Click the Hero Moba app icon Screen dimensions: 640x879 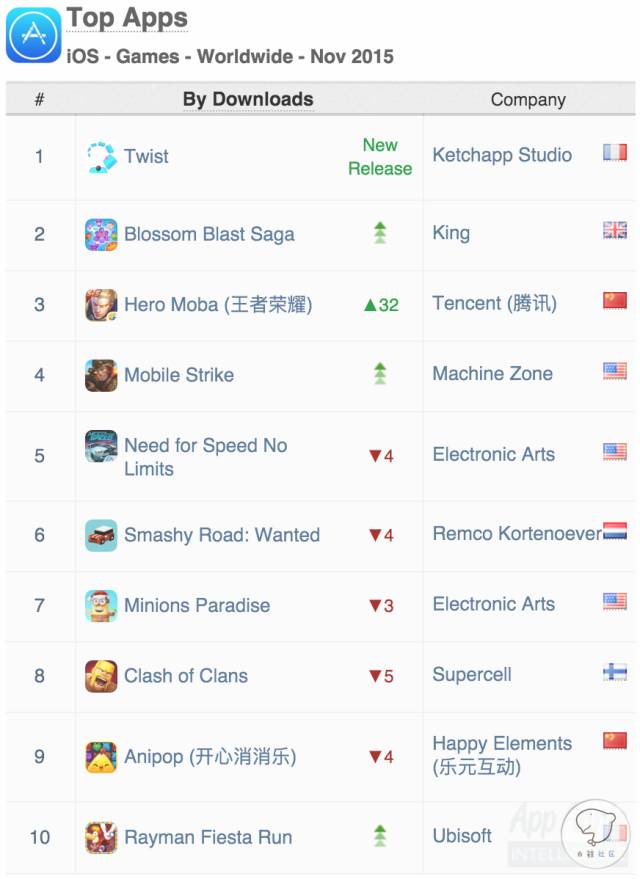pyautogui.click(x=101, y=305)
